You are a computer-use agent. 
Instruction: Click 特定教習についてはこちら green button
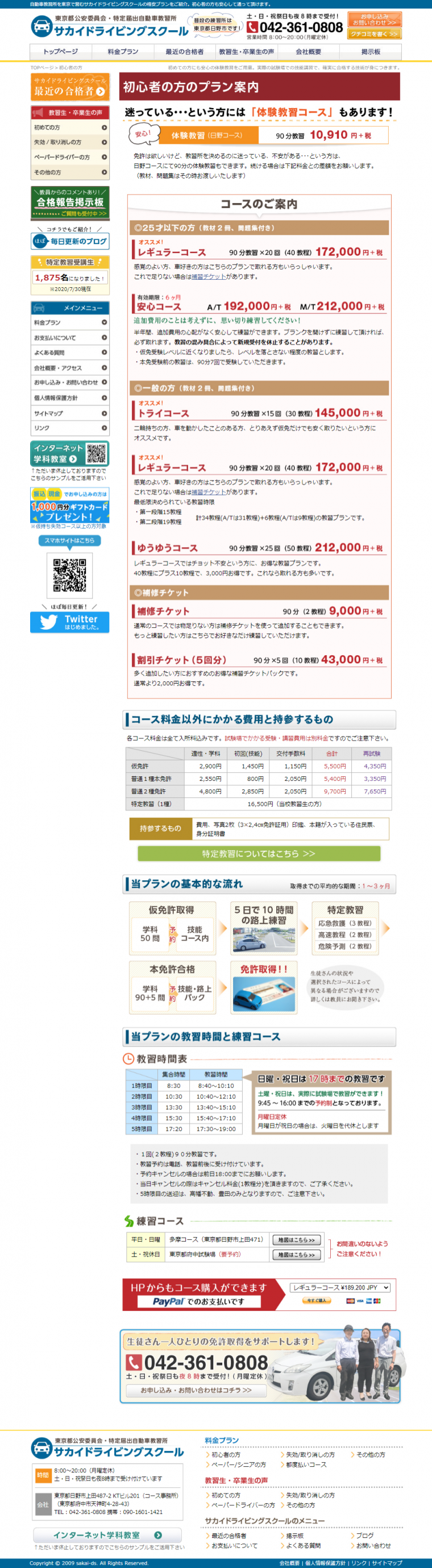pyautogui.click(x=259, y=854)
